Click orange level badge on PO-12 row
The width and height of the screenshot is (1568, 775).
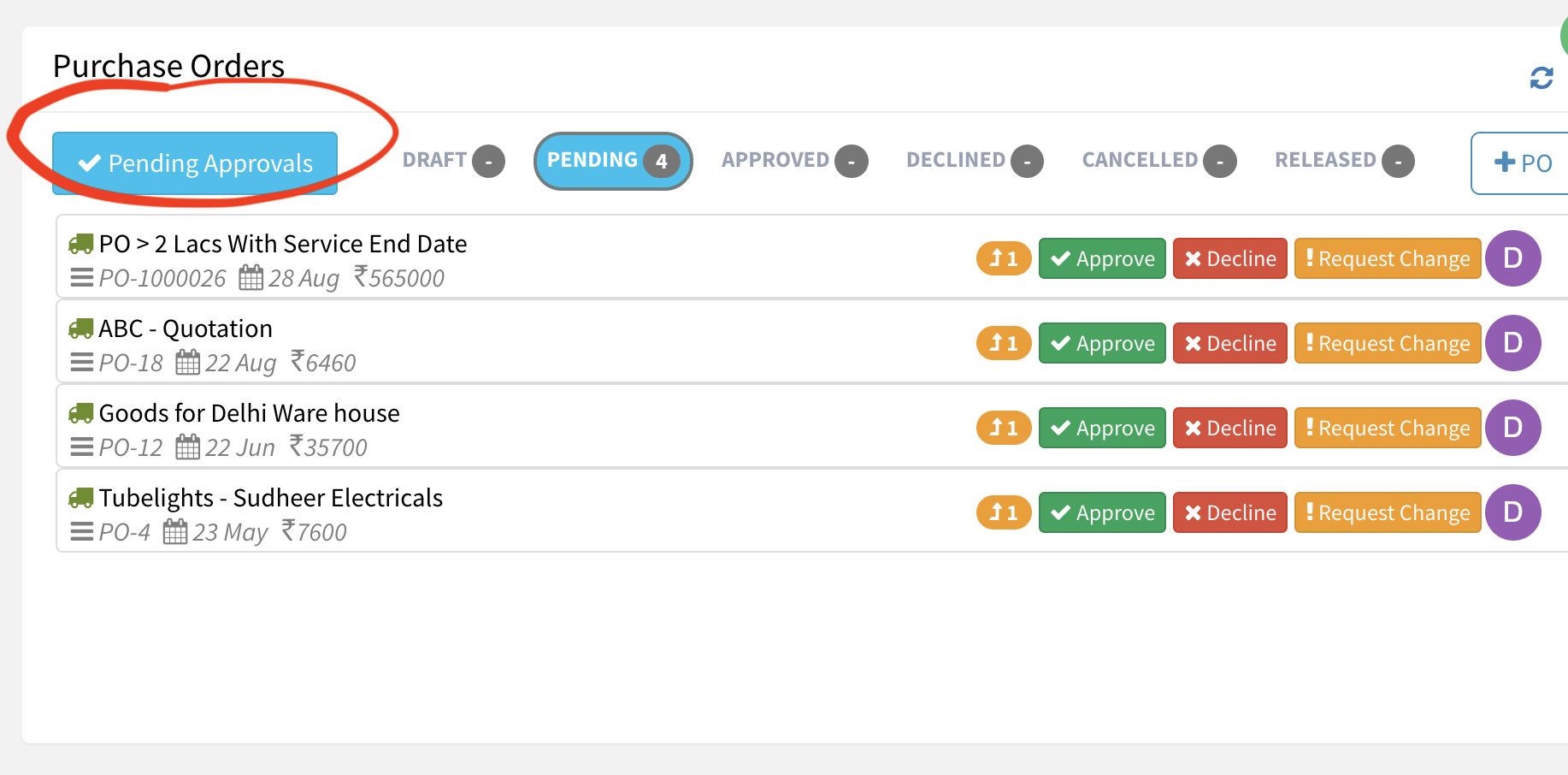pos(1003,428)
